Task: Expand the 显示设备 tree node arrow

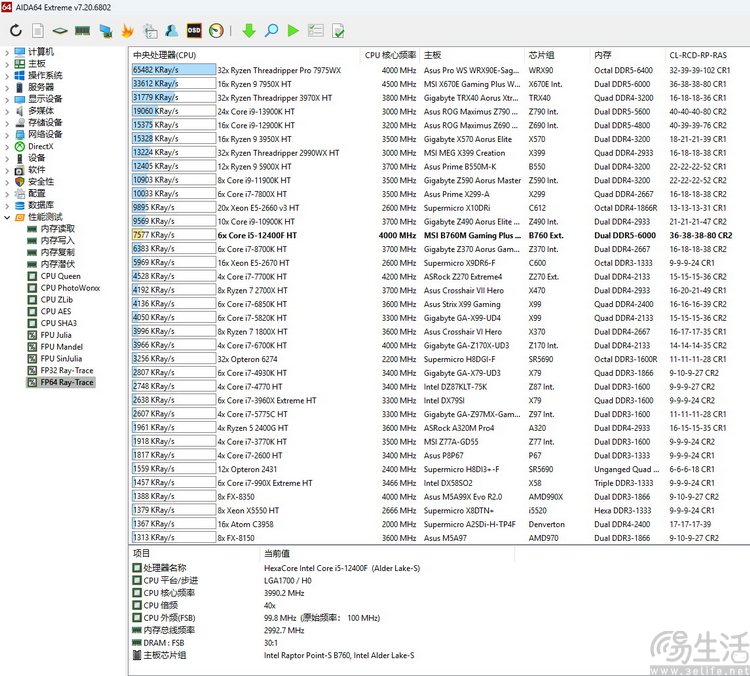Action: [x=7, y=99]
